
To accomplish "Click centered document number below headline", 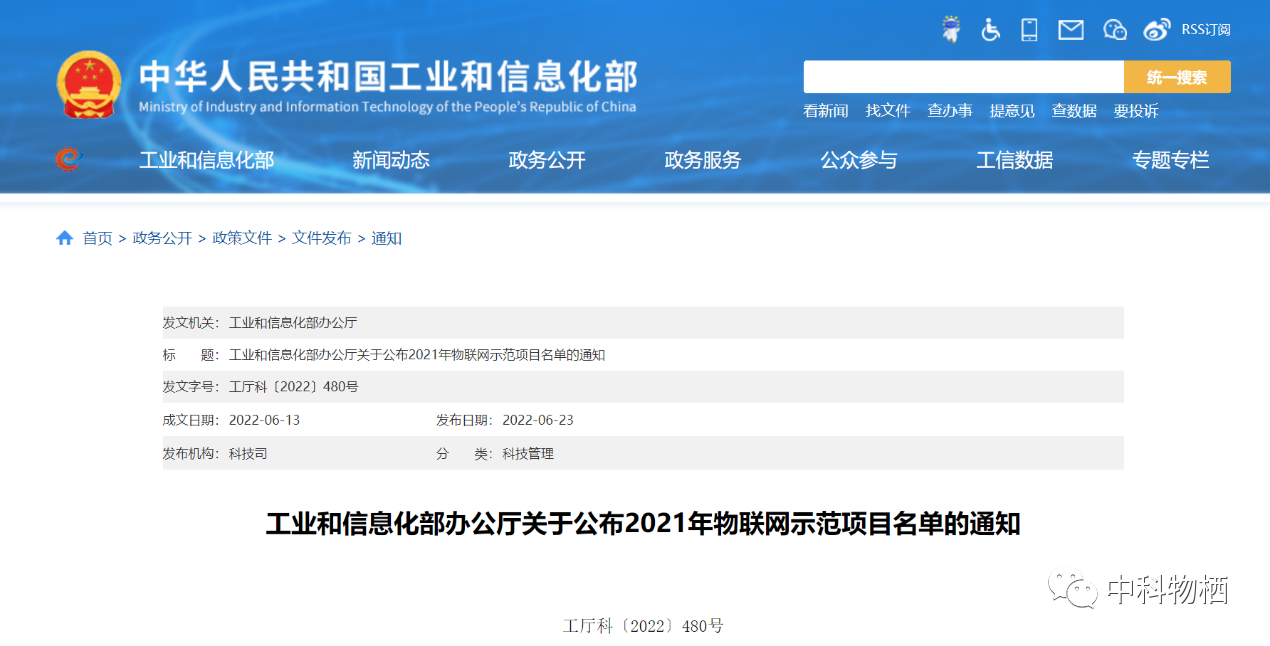I will (x=643, y=626).
